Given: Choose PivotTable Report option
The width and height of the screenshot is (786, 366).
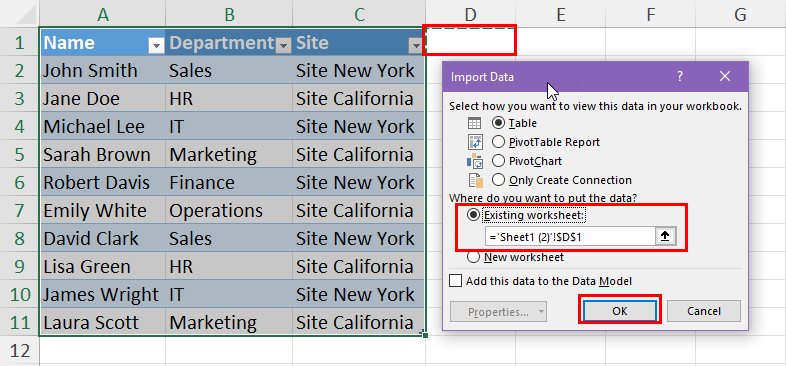Looking at the screenshot, I should coord(498,142).
